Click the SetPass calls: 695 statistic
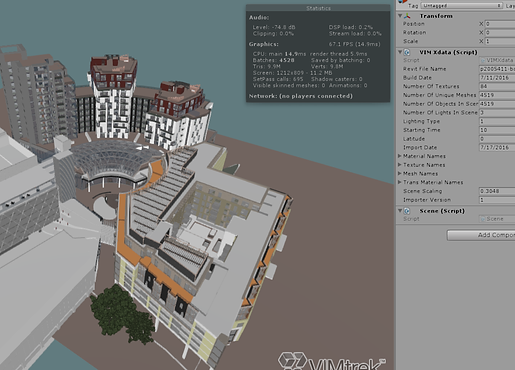Image resolution: width=515 pixels, height=370 pixels. click(278, 79)
